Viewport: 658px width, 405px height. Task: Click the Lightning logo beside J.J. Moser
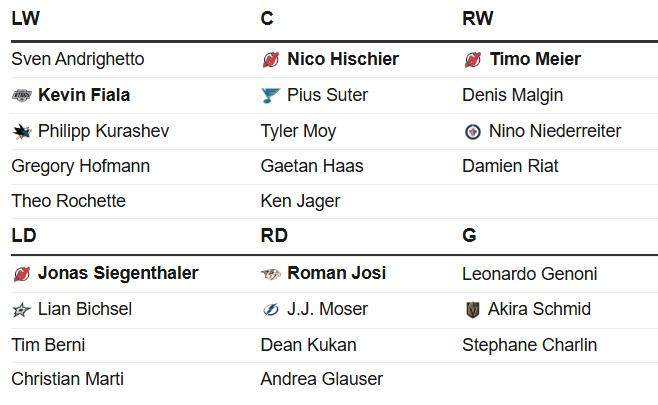coord(271,310)
